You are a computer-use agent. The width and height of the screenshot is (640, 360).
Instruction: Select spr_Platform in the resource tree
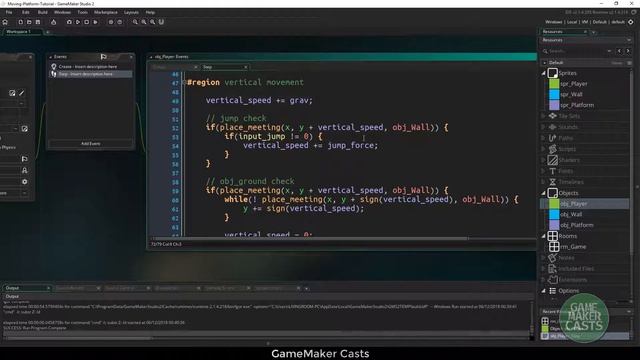577,105
